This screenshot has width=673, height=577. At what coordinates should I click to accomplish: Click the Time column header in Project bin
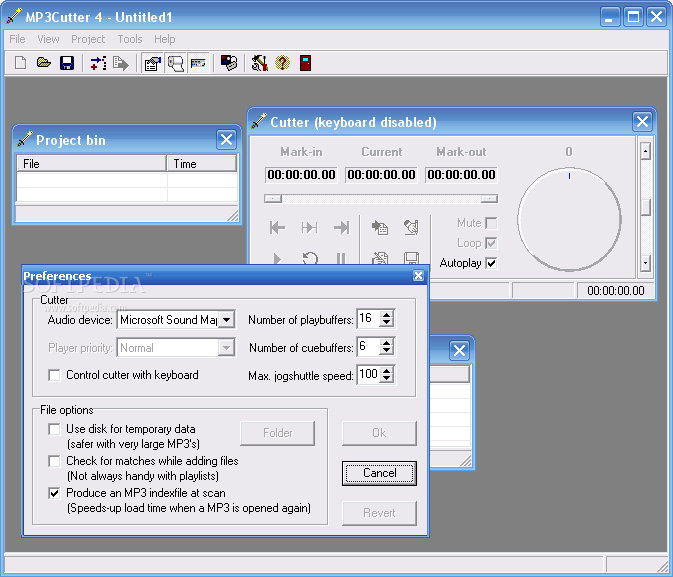pyautogui.click(x=201, y=164)
